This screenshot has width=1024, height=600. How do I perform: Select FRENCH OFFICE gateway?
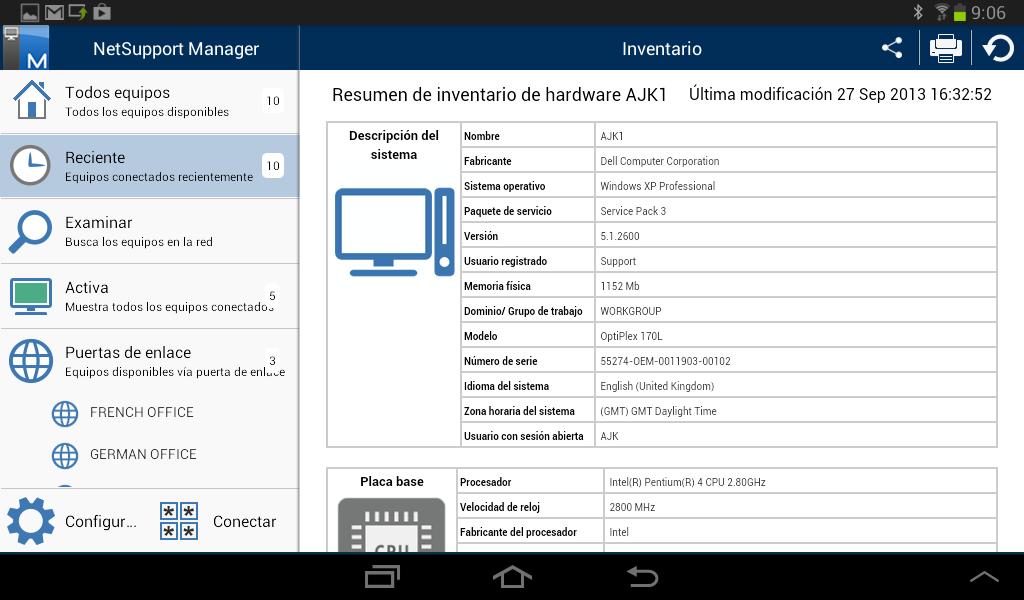[x=142, y=413]
